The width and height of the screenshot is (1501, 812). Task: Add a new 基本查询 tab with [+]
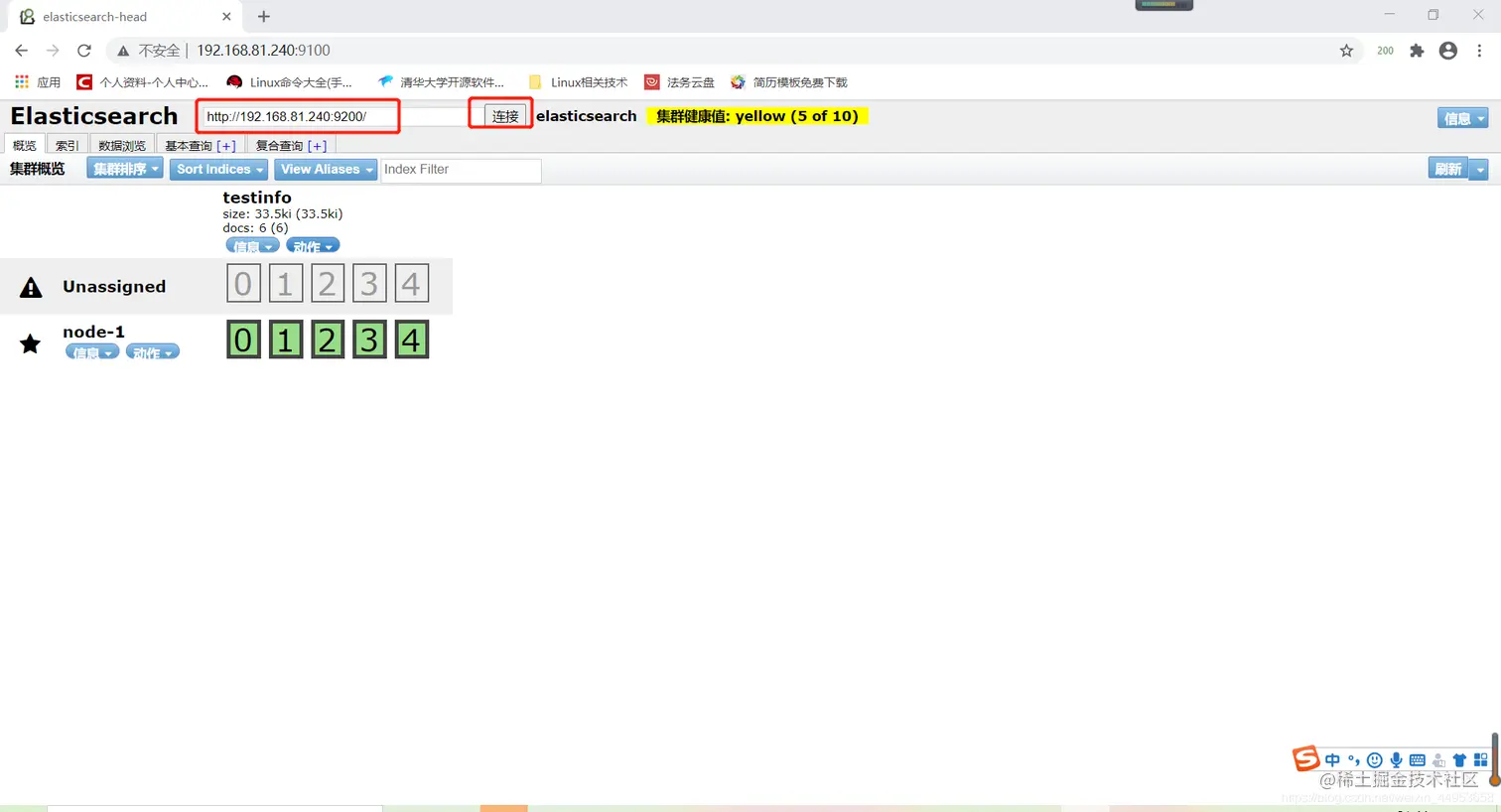(x=226, y=146)
